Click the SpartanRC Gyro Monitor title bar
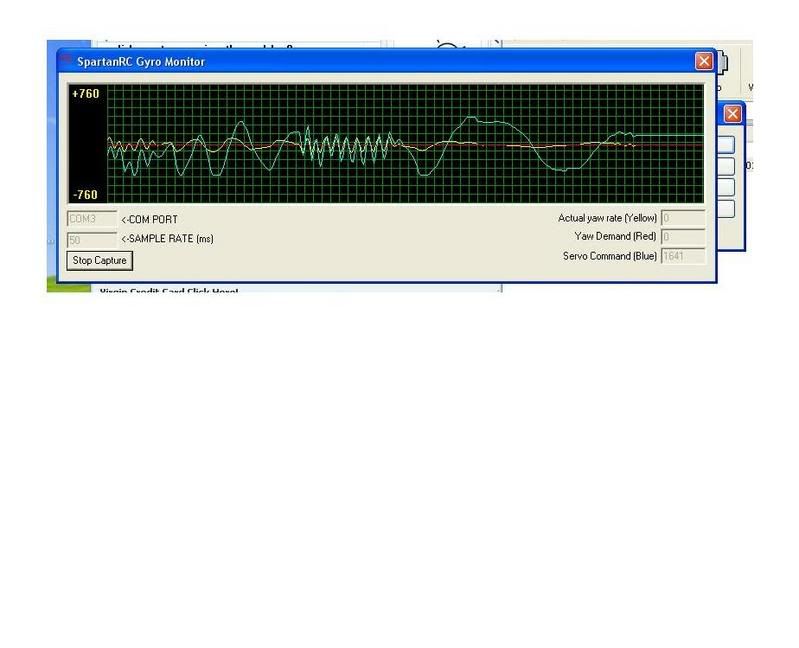Viewport: 799px width, 648px height. point(386,62)
